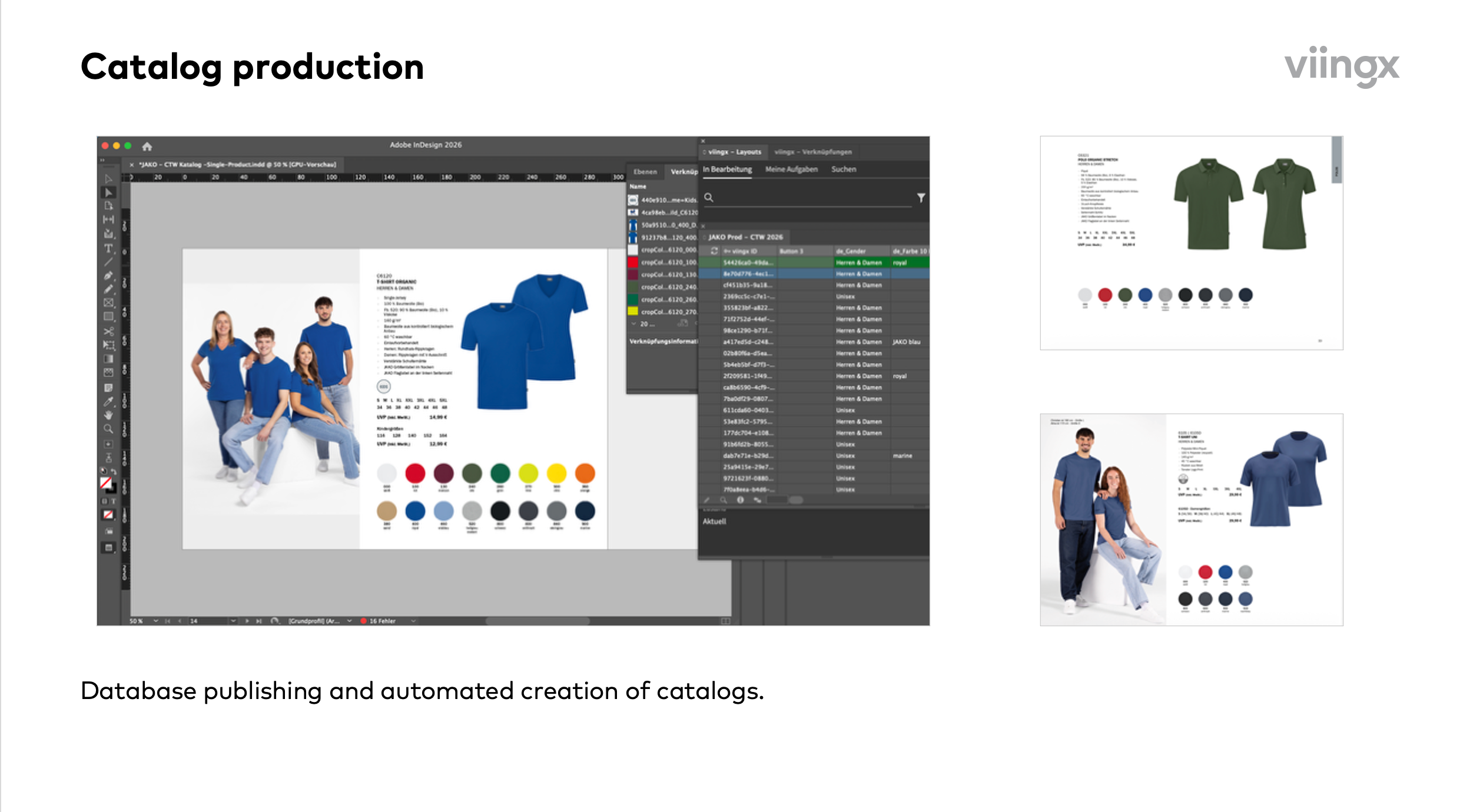The height and width of the screenshot is (812, 1460).
Task: Select the Page tool in toolbox
Action: tap(108, 206)
